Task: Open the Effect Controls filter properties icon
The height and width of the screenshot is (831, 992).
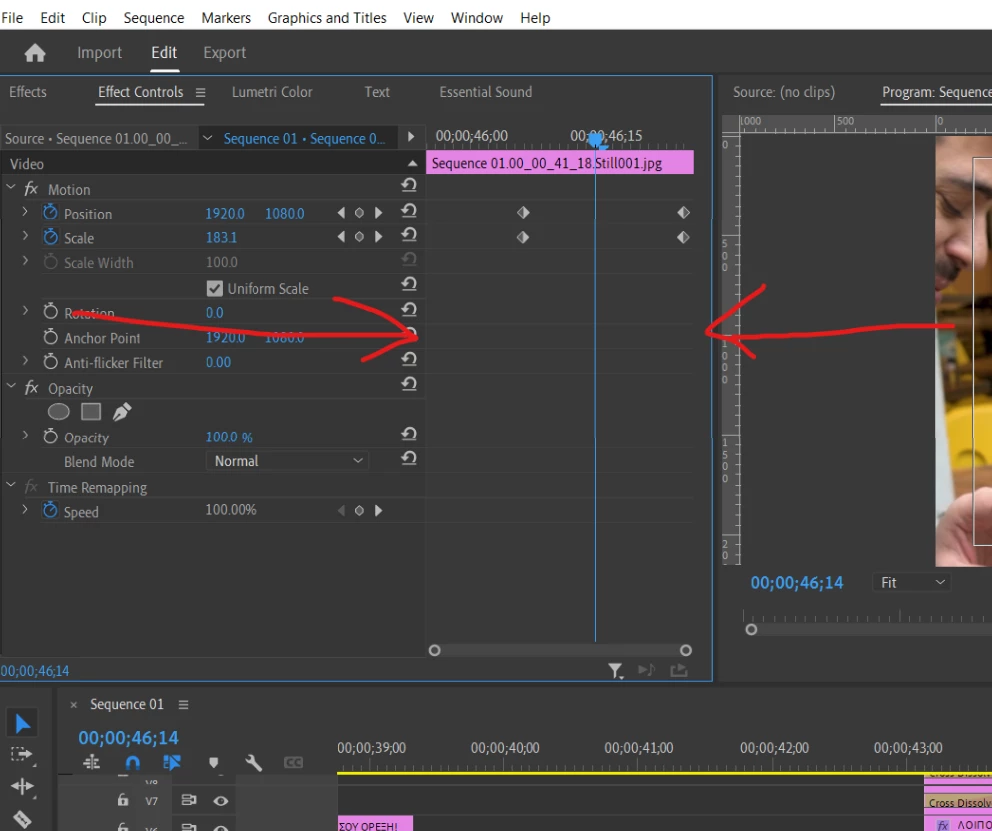Action: click(x=615, y=670)
